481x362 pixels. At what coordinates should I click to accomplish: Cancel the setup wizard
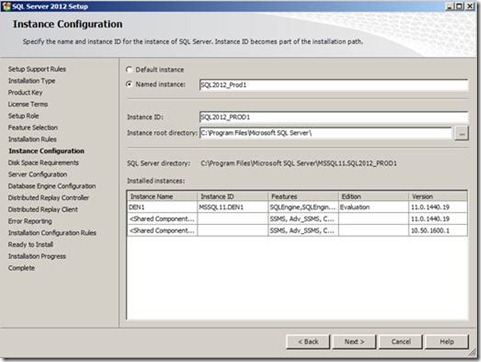[401, 342]
